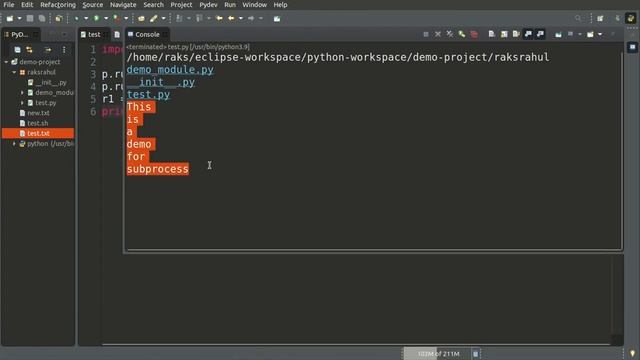The image size is (640, 360).
Task: Select the PyDev Package Explorer tab
Action: pyautogui.click(x=19, y=35)
